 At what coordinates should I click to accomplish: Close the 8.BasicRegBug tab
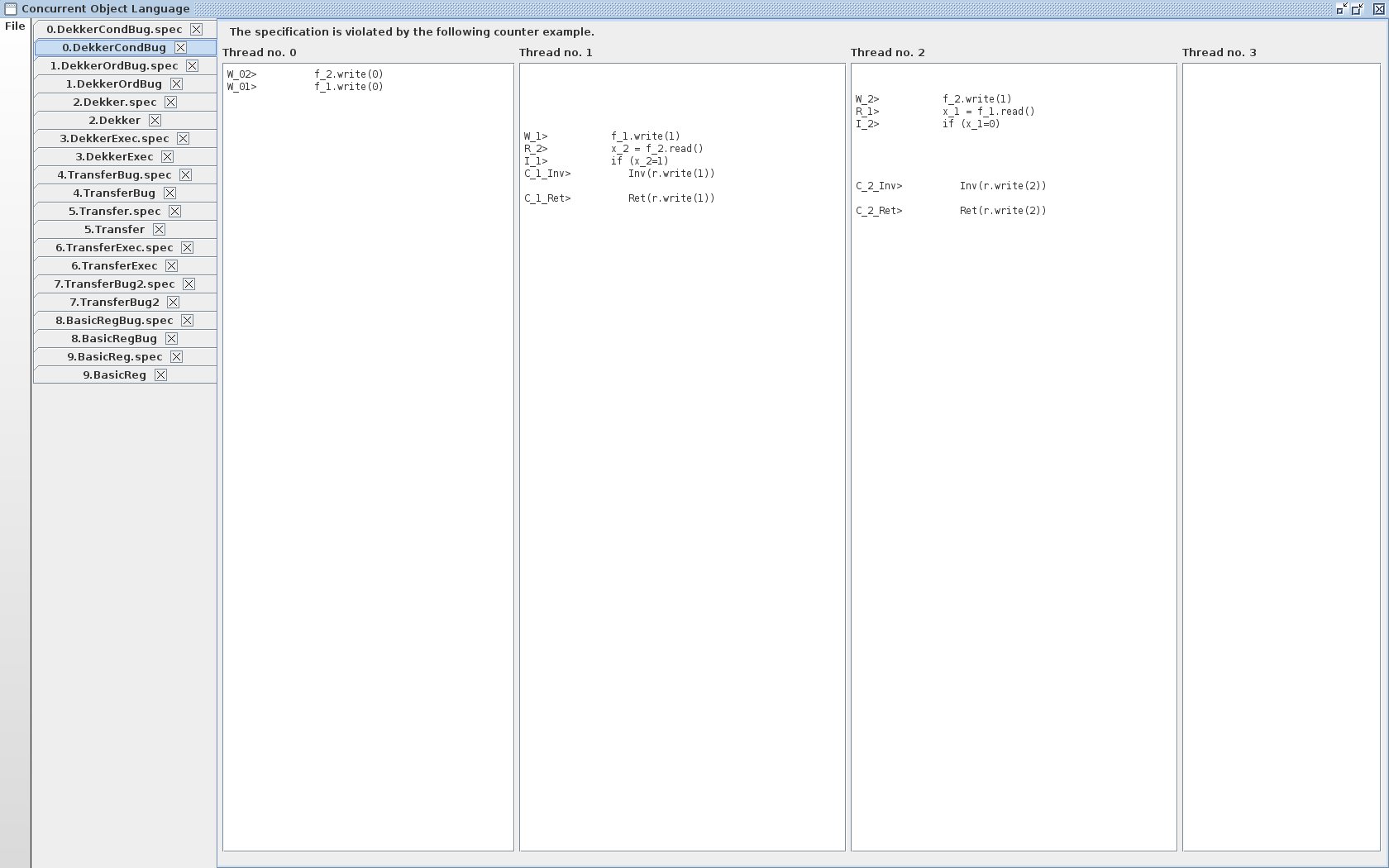tap(171, 338)
